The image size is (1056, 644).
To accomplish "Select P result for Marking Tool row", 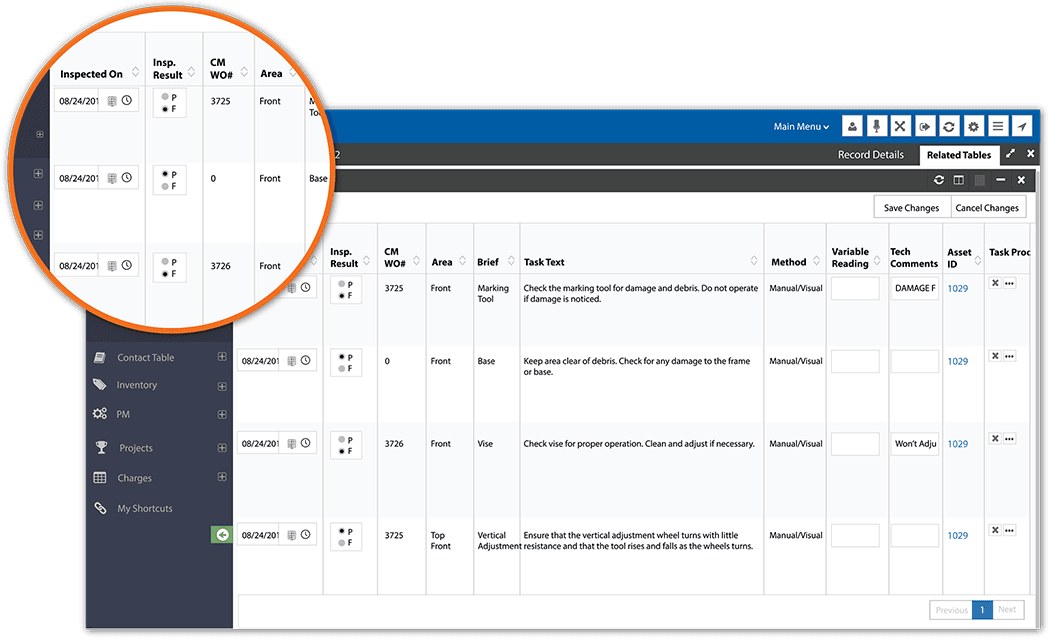I will click(342, 284).
